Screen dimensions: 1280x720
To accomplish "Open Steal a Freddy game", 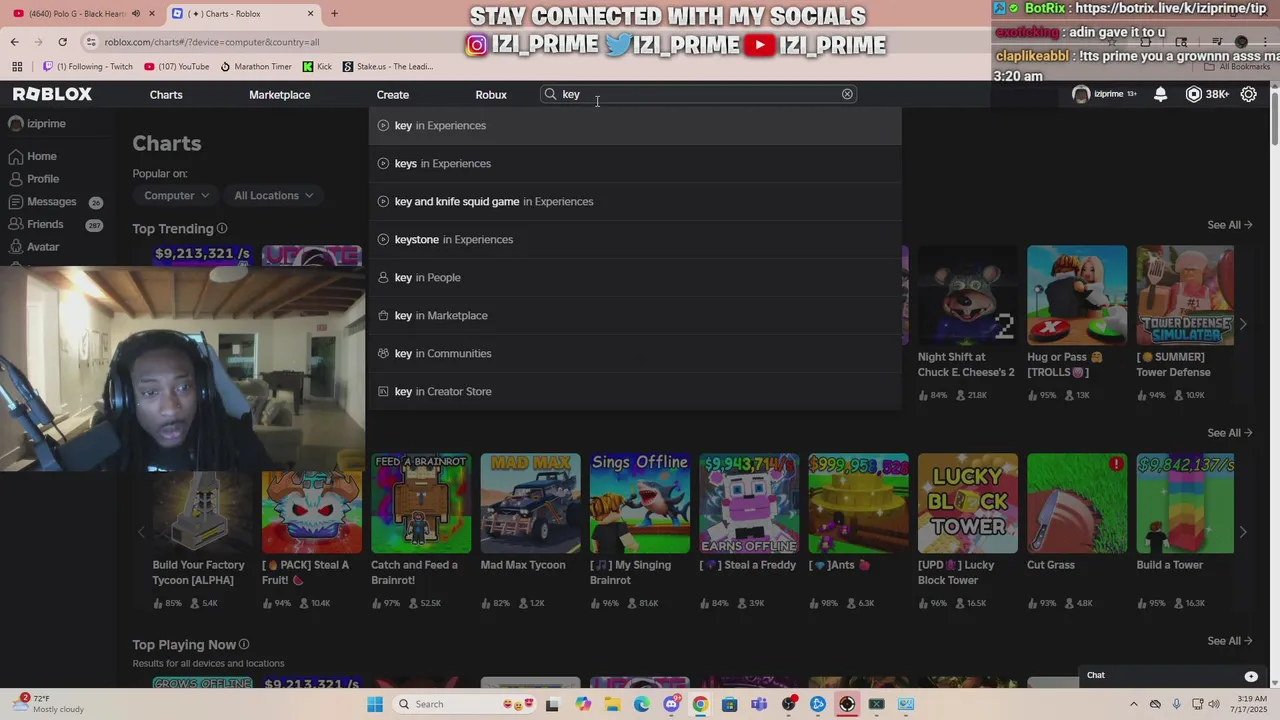I will (x=749, y=504).
